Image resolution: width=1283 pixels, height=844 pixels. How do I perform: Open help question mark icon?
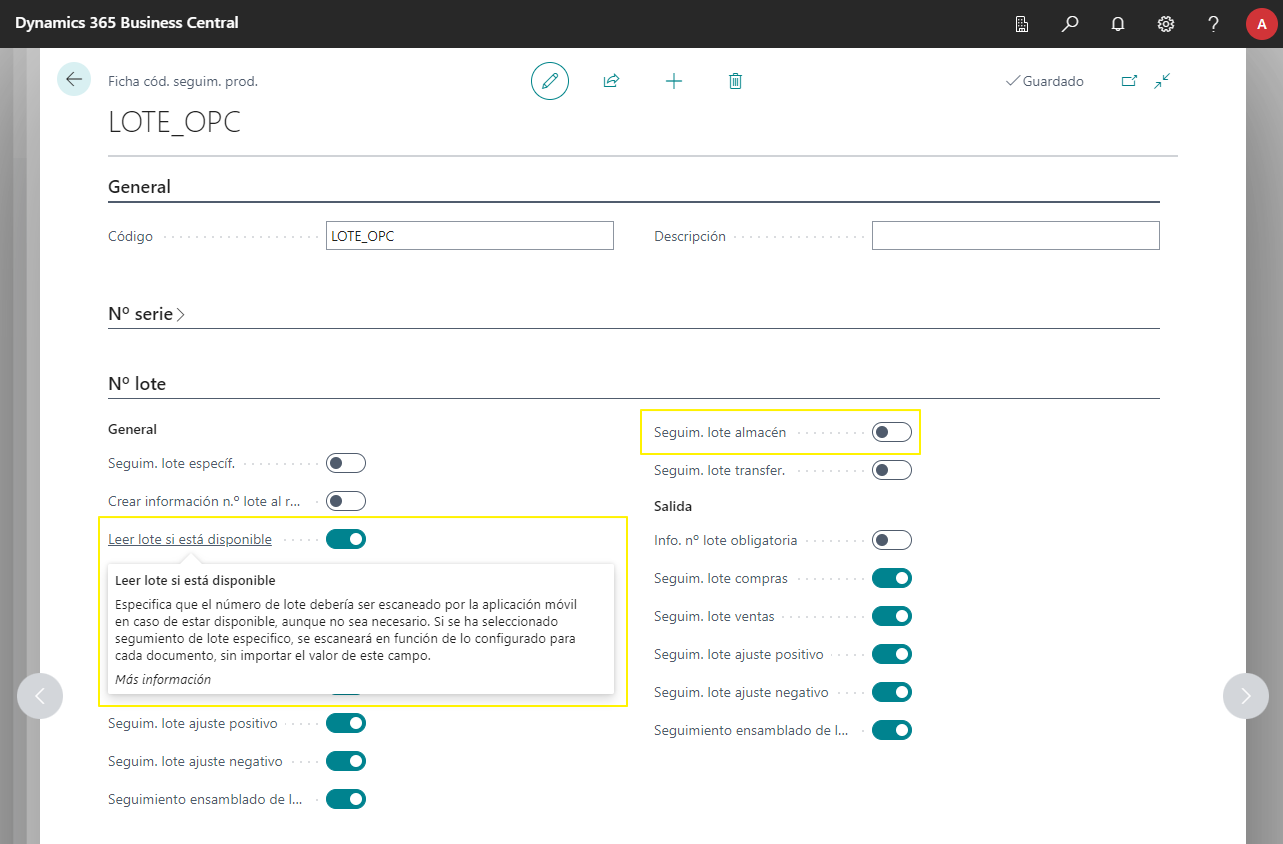coord(1213,24)
